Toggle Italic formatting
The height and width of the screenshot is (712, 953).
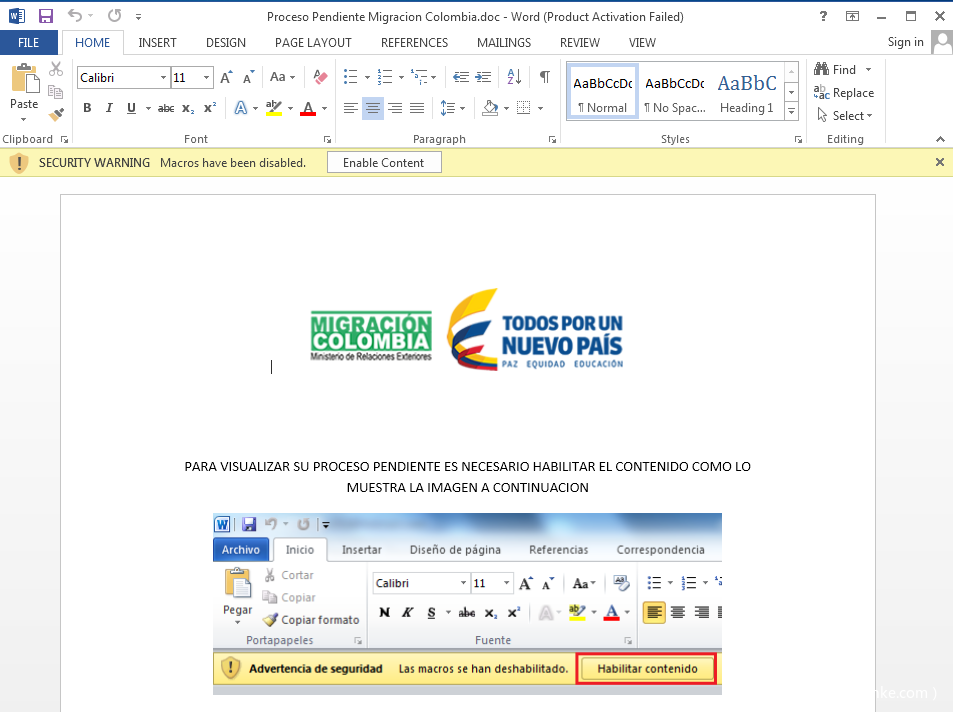109,108
